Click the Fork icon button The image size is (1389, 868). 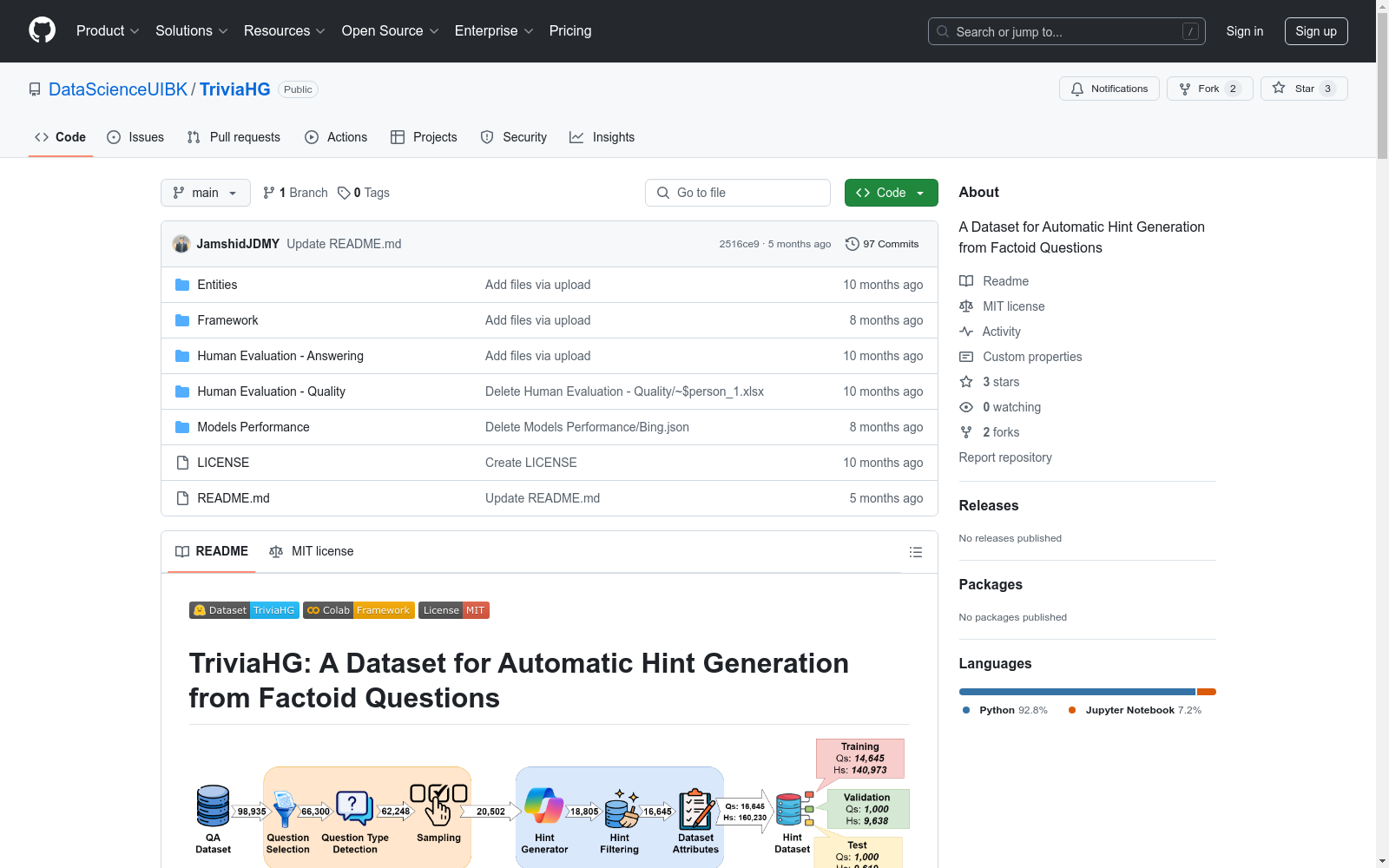[1209, 89]
